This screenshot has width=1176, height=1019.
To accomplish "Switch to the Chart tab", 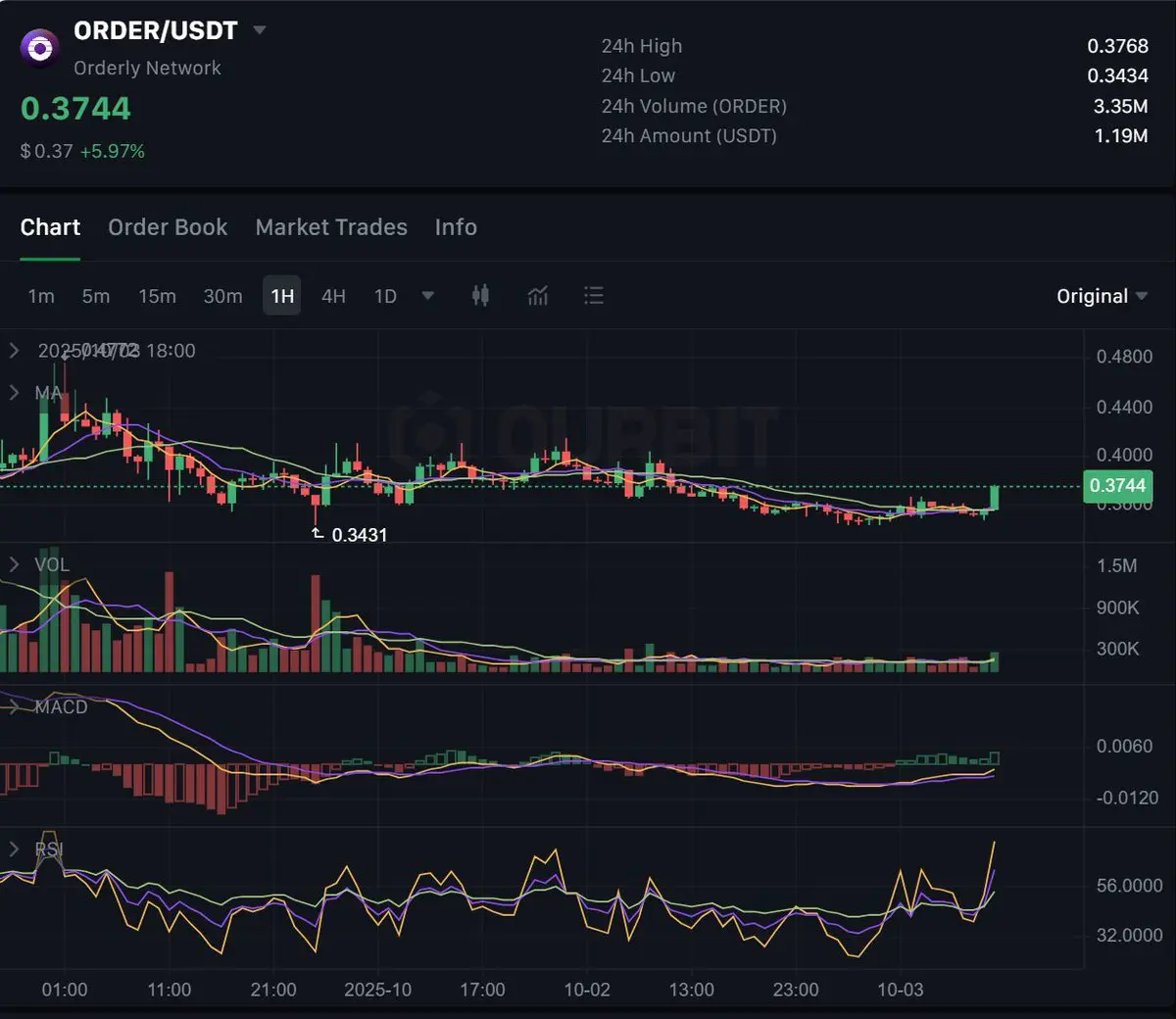I will (50, 227).
